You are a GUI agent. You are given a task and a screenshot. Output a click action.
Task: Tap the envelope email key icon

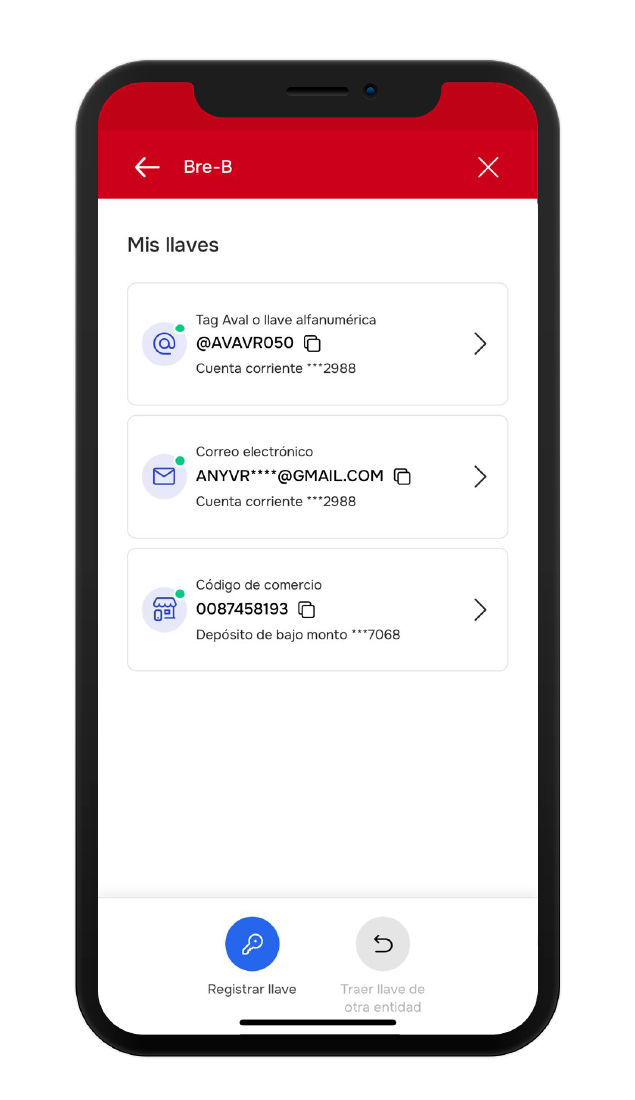coord(164,477)
